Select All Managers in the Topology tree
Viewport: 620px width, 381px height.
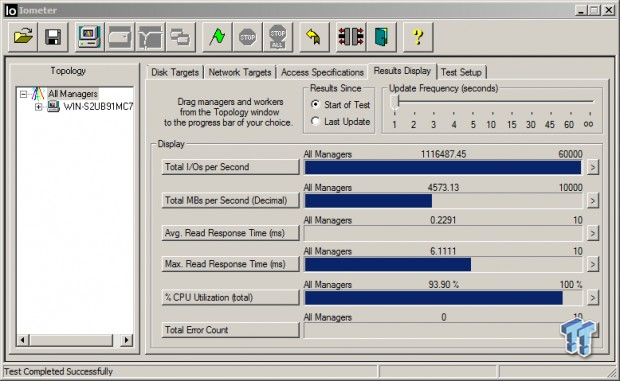coord(73,94)
